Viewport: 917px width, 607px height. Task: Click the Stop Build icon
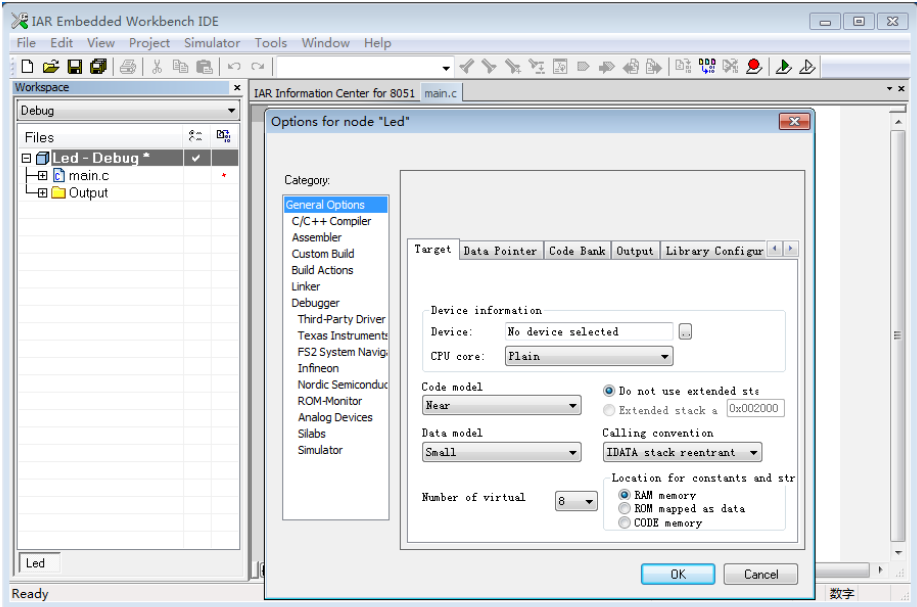coord(730,66)
